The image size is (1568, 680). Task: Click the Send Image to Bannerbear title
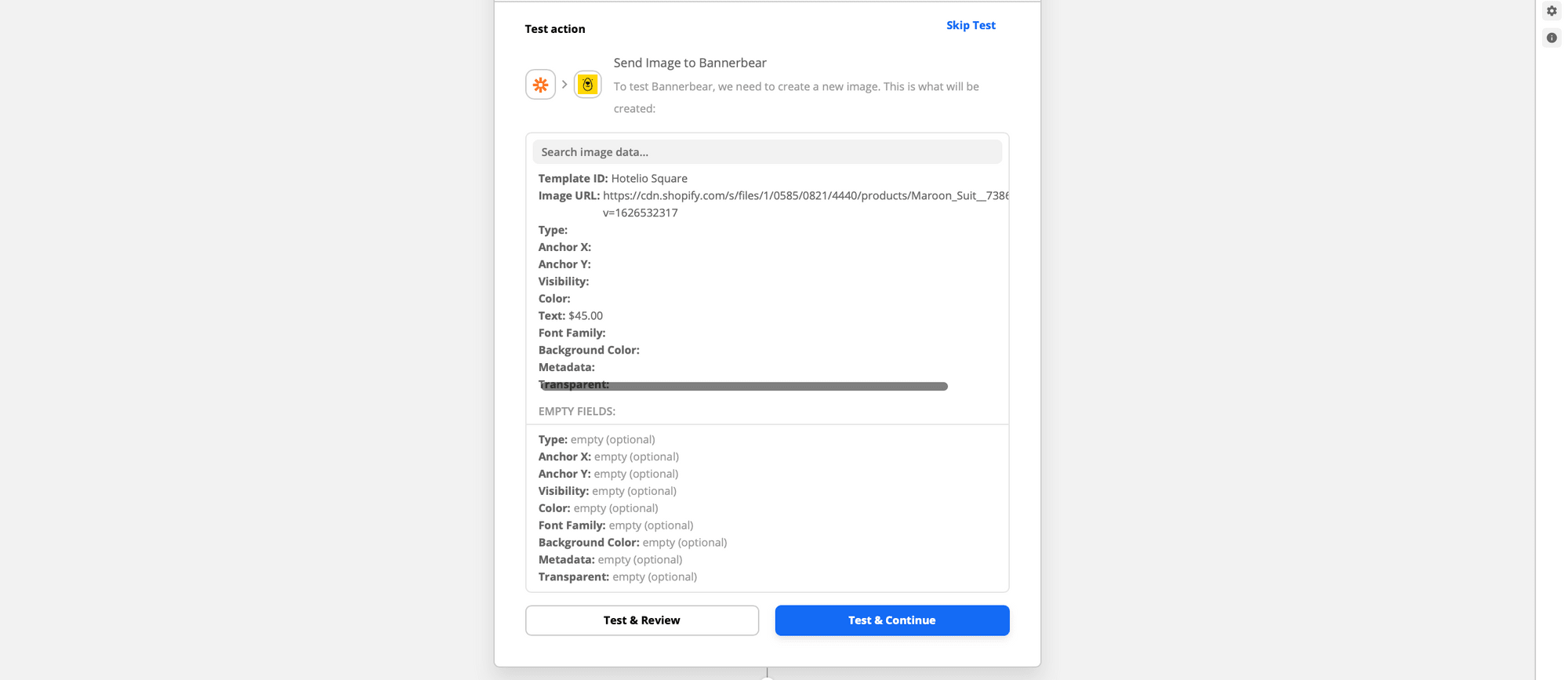pos(690,63)
